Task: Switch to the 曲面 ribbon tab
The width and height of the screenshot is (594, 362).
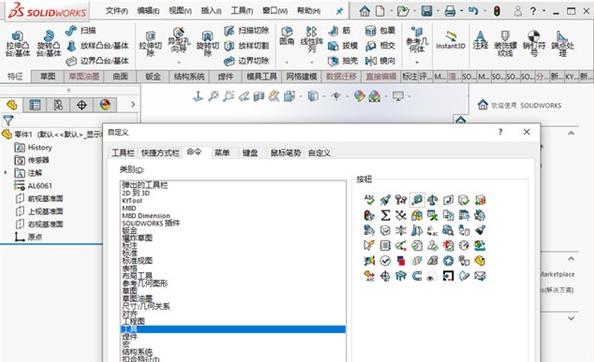Action: tap(120, 76)
